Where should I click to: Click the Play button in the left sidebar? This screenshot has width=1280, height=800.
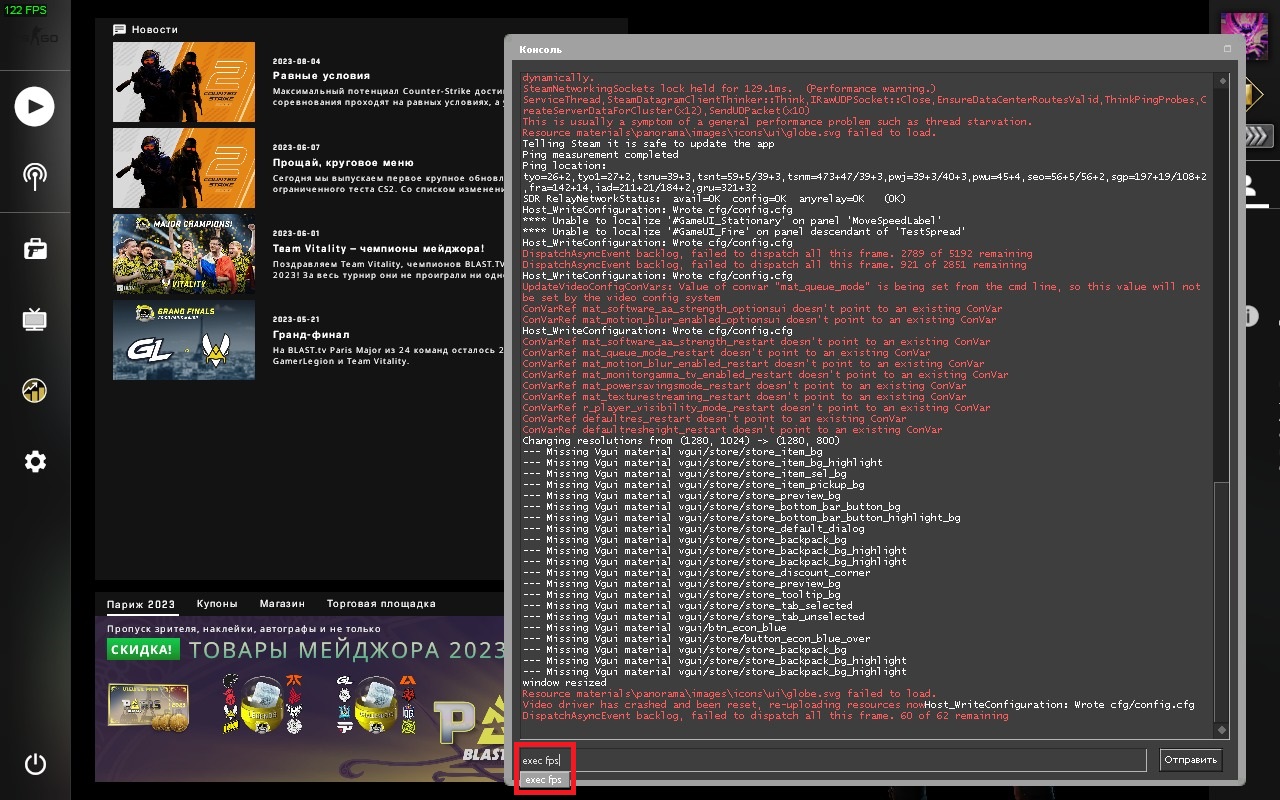pos(35,107)
